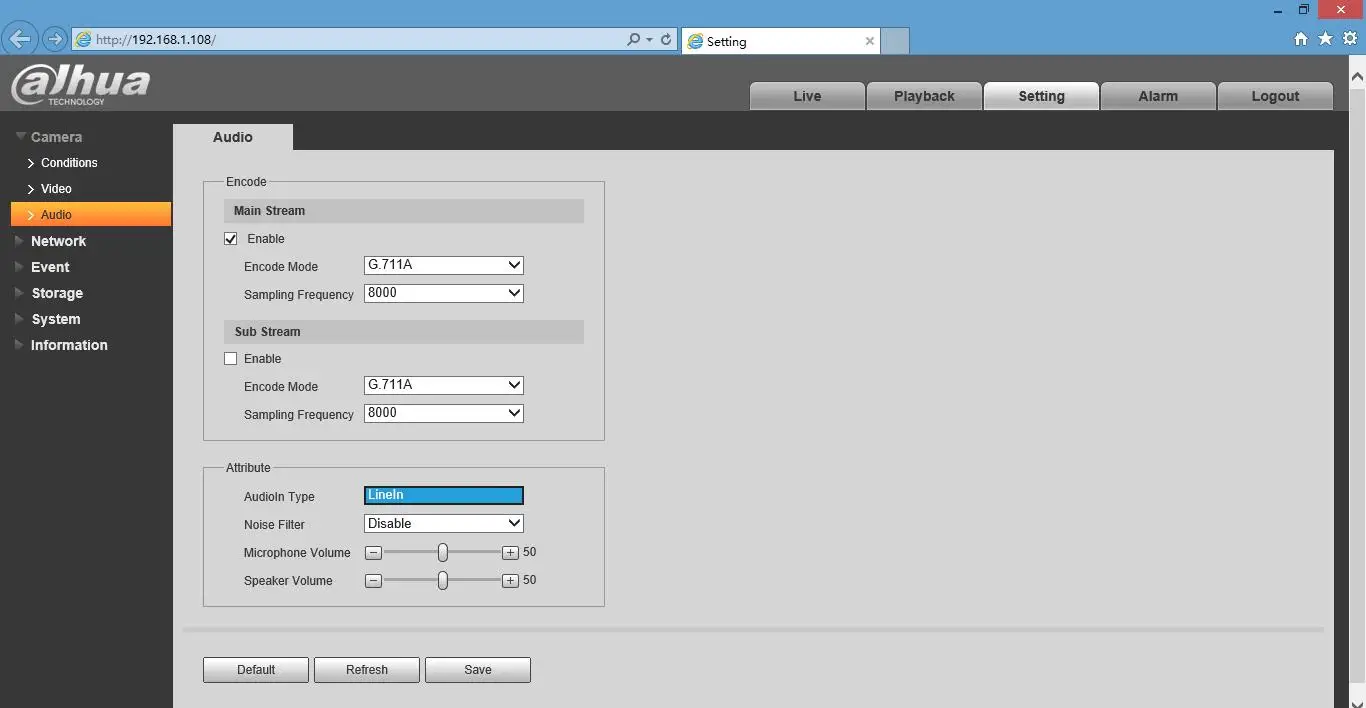Screen dimensions: 1366x708
Task: Open the browser home page icon
Action: point(1301,39)
